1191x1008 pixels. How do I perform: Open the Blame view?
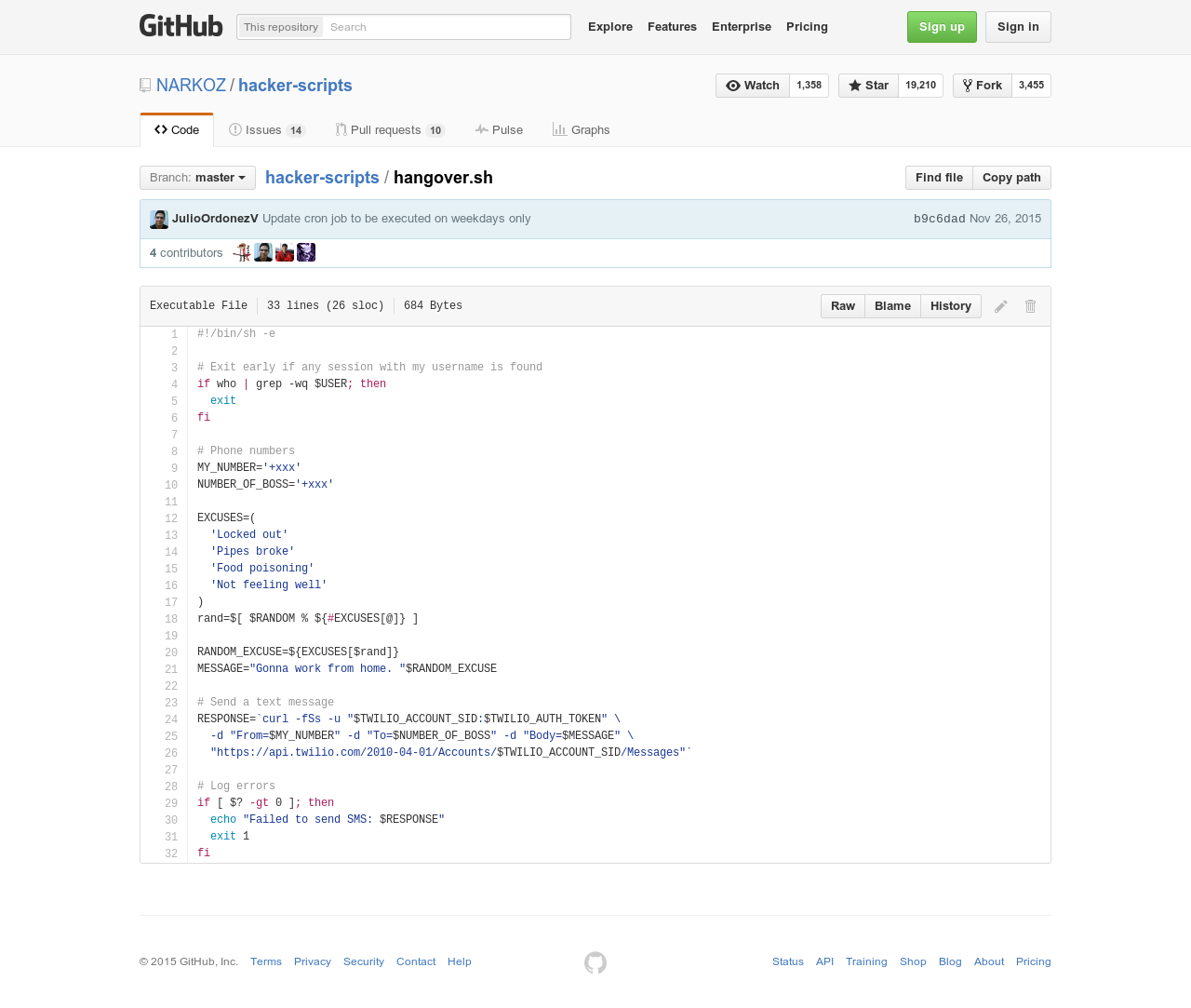pyautogui.click(x=892, y=306)
